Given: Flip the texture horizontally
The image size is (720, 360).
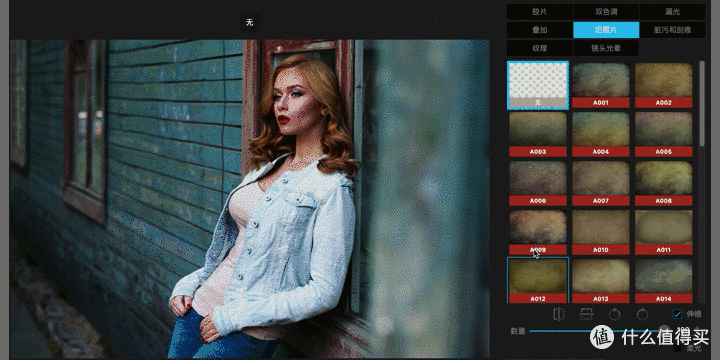Looking at the screenshot, I should [x=559, y=314].
